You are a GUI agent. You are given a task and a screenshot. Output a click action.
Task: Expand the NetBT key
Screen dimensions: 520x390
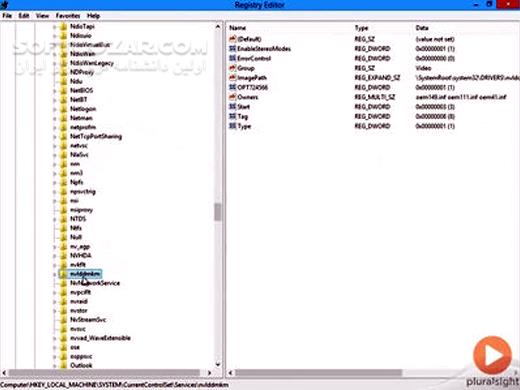point(55,100)
